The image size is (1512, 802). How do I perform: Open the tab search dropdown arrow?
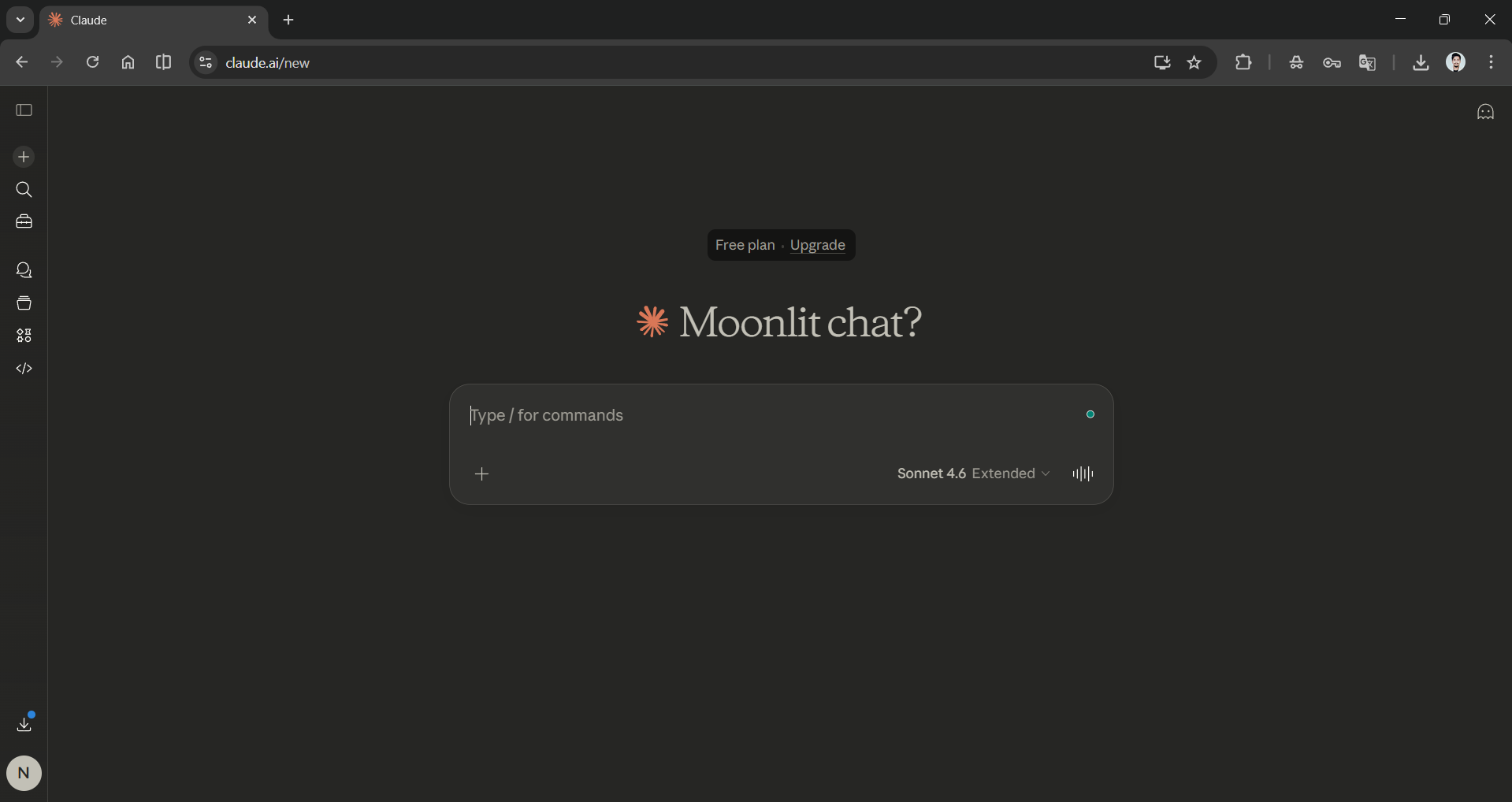pyautogui.click(x=20, y=20)
